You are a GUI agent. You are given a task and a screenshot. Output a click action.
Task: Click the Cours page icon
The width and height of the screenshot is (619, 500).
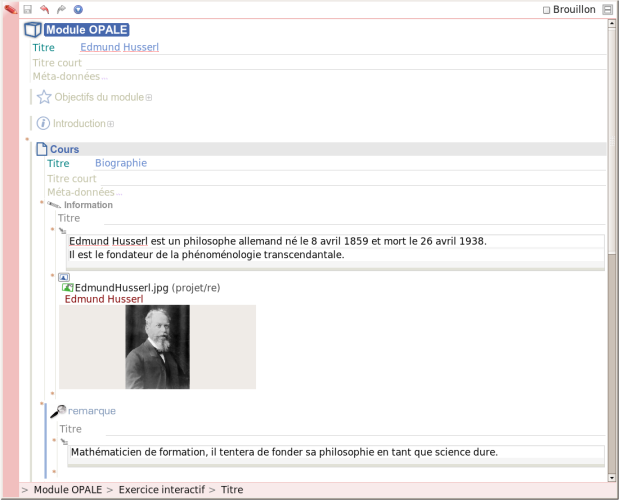pos(41,150)
